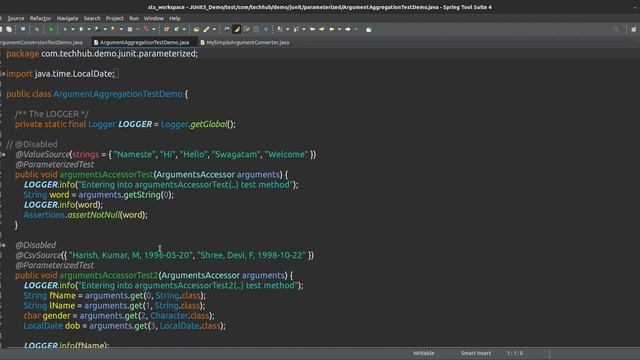This screenshot has width=640, height=360.
Task: Click the green Boot Dashboard relaunch icon
Action: [x=51, y=29]
